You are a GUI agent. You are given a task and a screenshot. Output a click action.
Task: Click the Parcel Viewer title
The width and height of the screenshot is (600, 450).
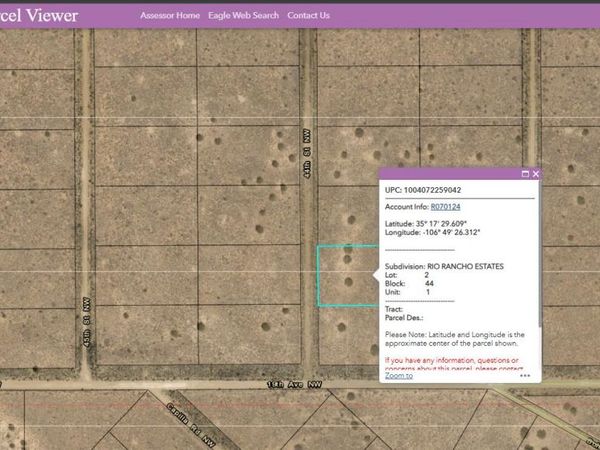click(39, 16)
